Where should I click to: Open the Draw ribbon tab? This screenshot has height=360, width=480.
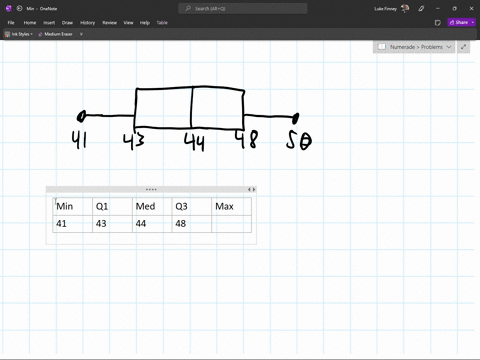pos(67,23)
